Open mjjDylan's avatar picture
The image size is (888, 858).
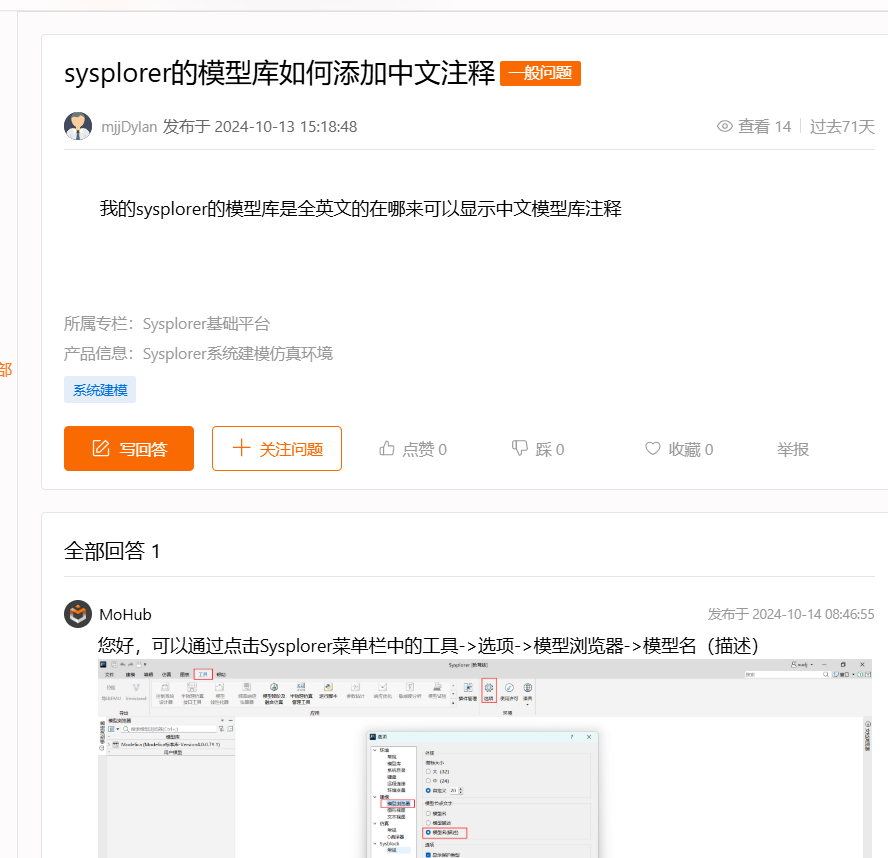[78, 126]
